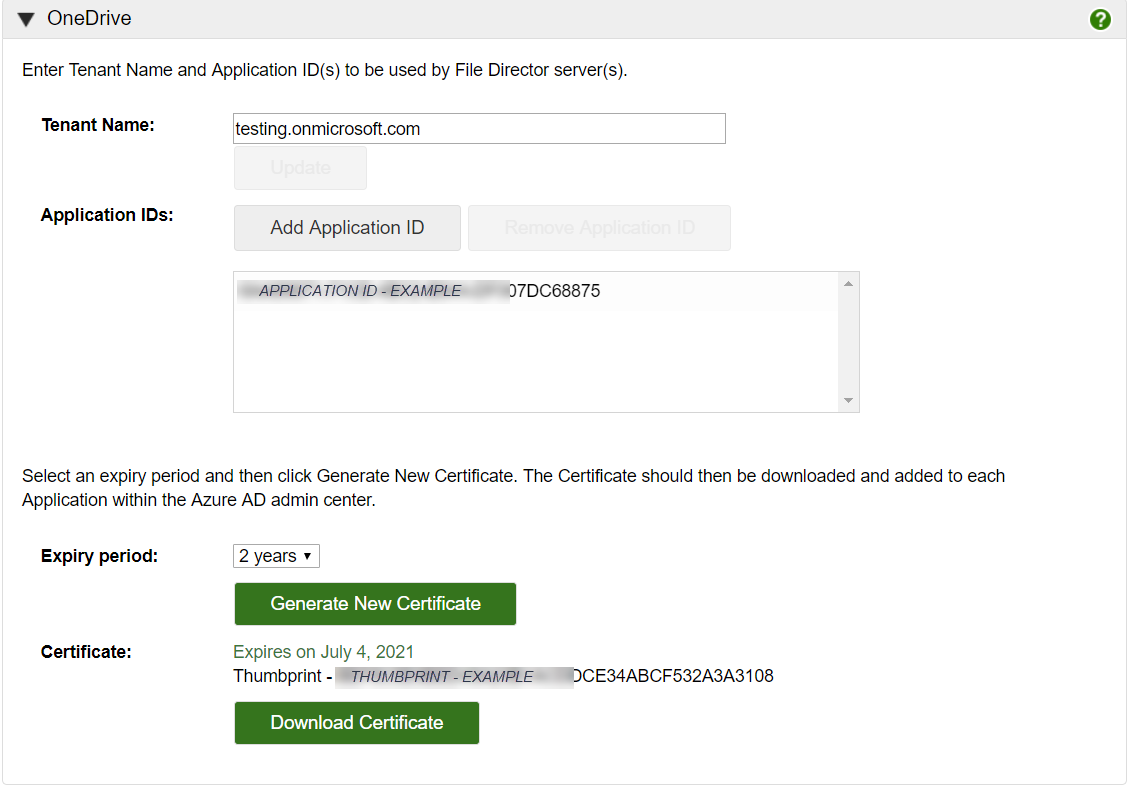Select the application ID ending in 07DC68875

pos(420,291)
